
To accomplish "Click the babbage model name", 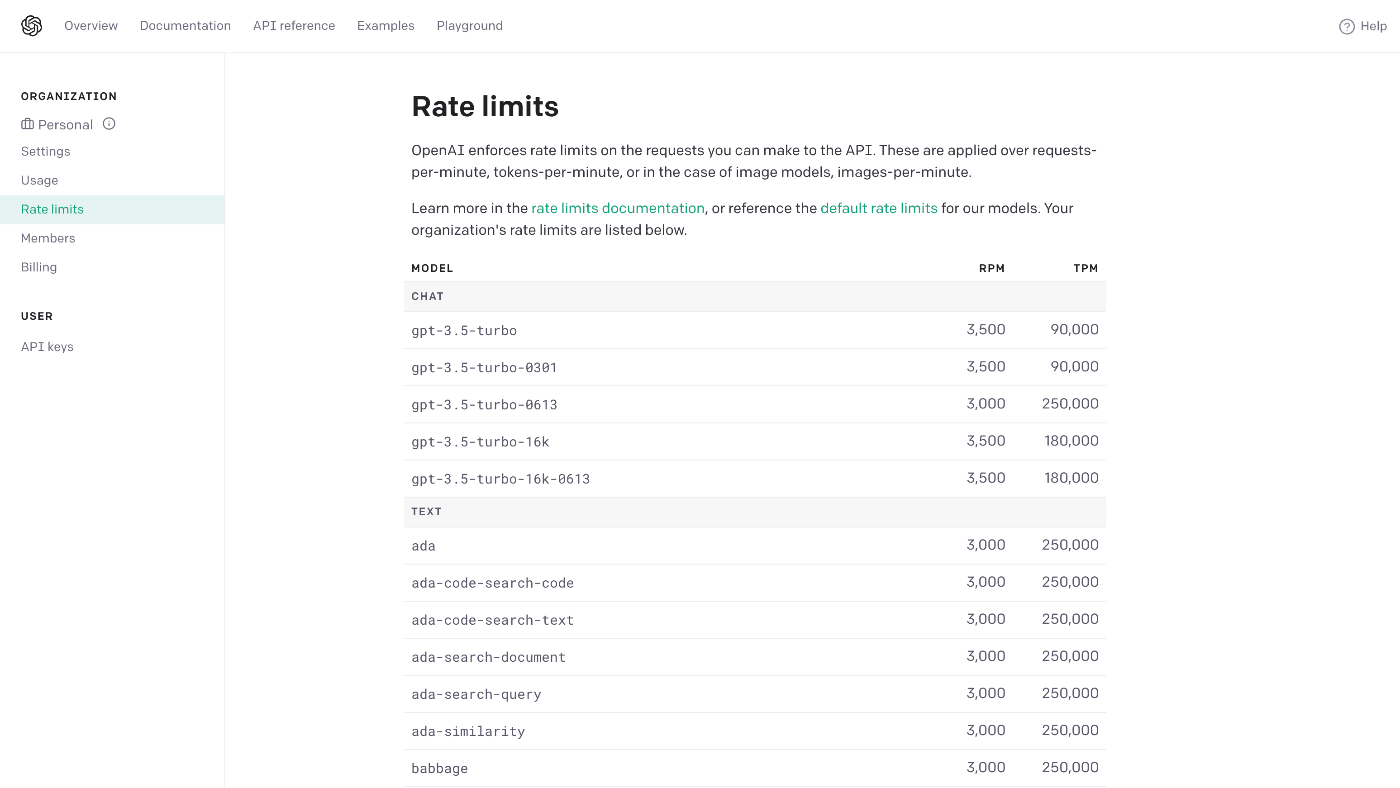I will (x=440, y=768).
